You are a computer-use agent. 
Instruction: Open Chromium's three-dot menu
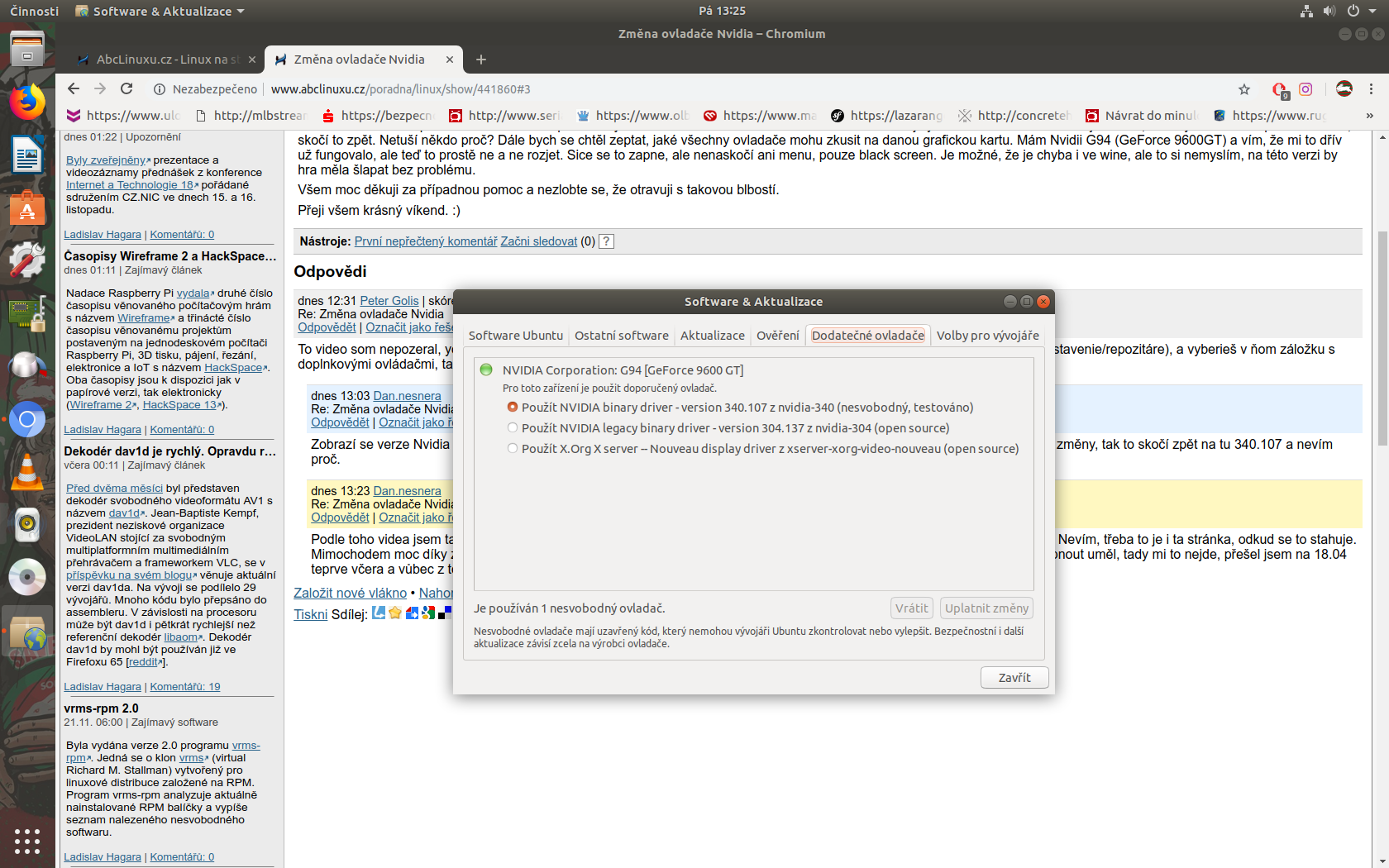1371,88
